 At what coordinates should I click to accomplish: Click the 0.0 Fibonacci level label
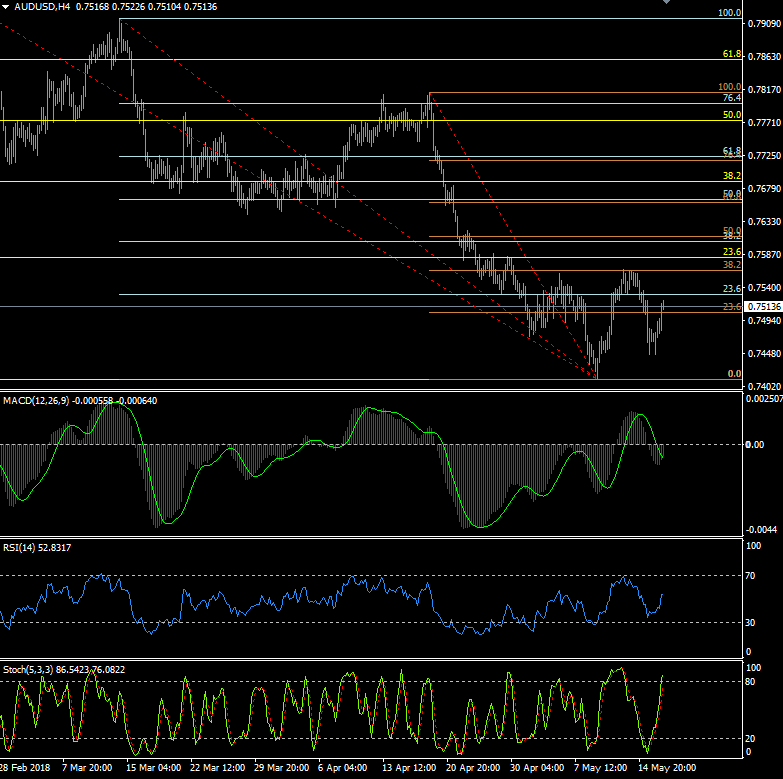733,373
